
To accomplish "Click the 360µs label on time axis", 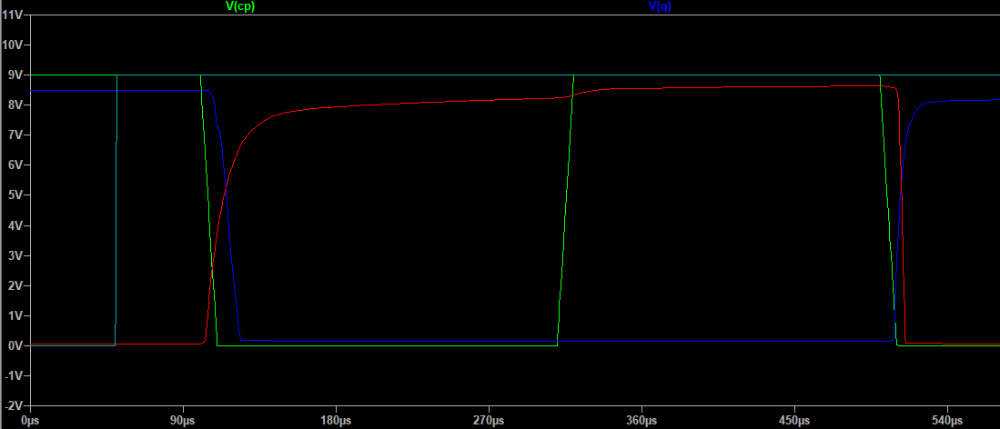I will coord(642,421).
